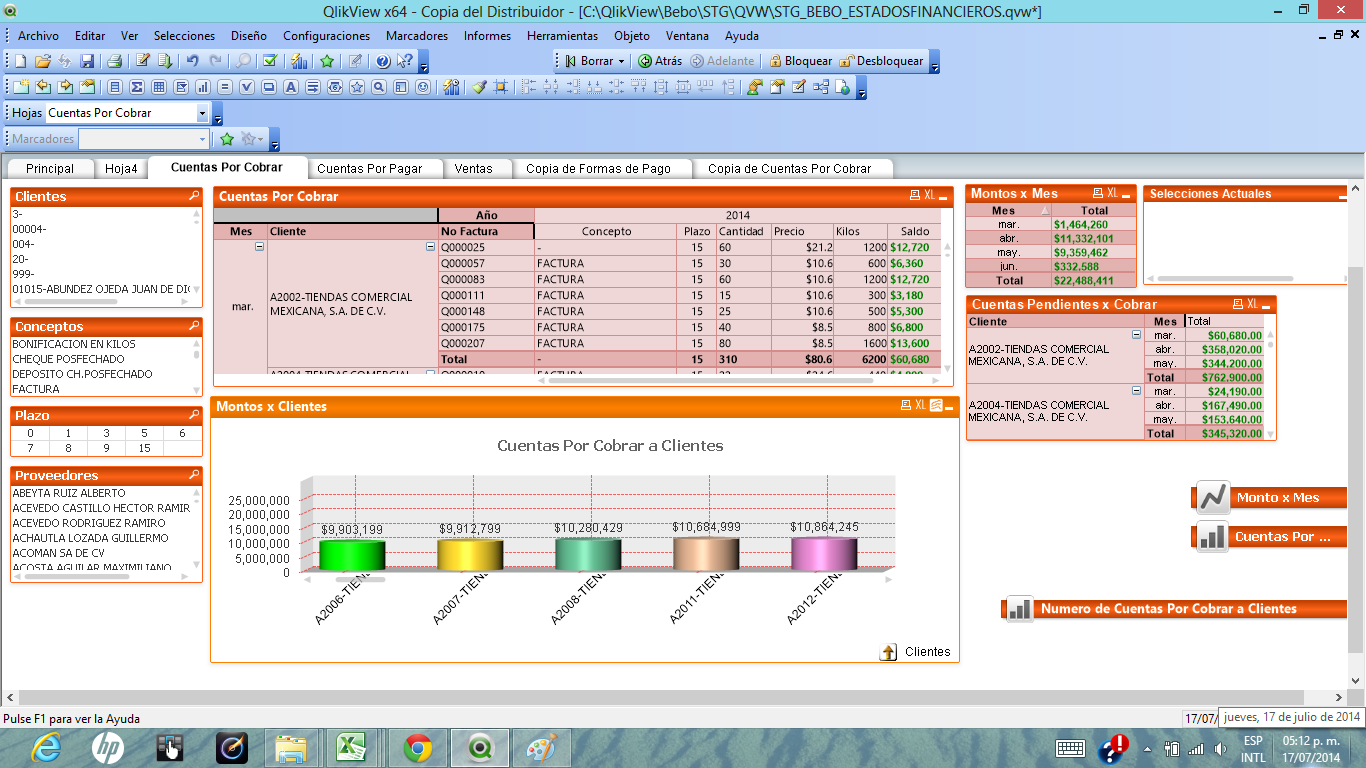Open the Archivo menu
Viewport: 1366px width, 768px height.
point(38,36)
